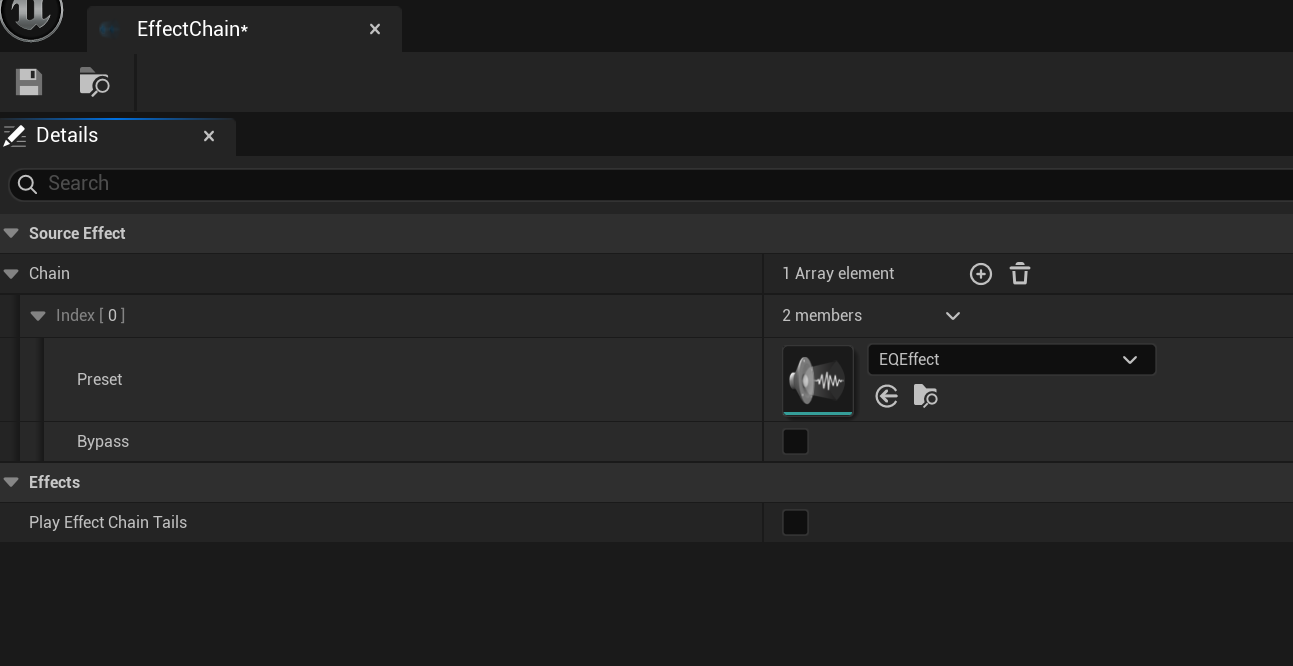
Task: Enable the Bypass checkbox
Action: click(795, 442)
